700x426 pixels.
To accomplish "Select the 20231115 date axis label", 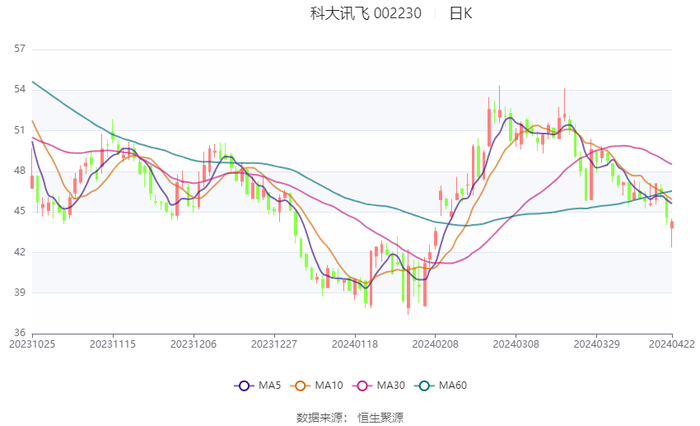I will point(112,343).
